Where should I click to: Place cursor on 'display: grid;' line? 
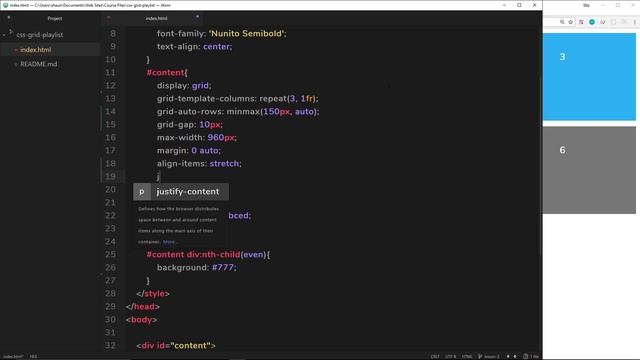184,86
